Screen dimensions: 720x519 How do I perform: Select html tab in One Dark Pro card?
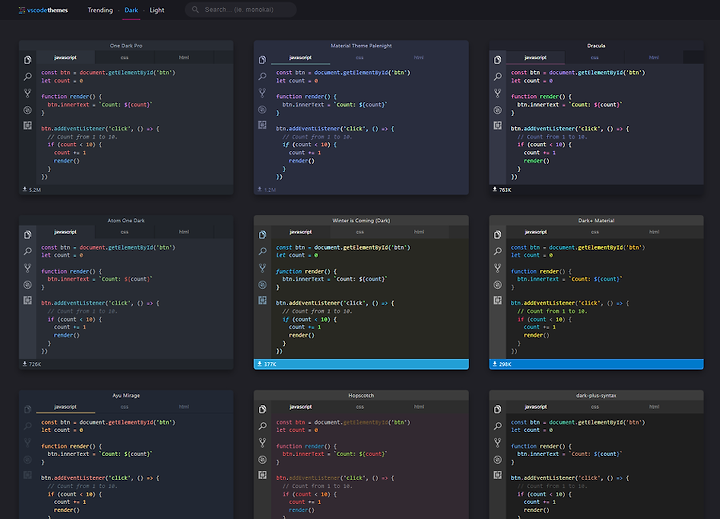click(x=184, y=57)
